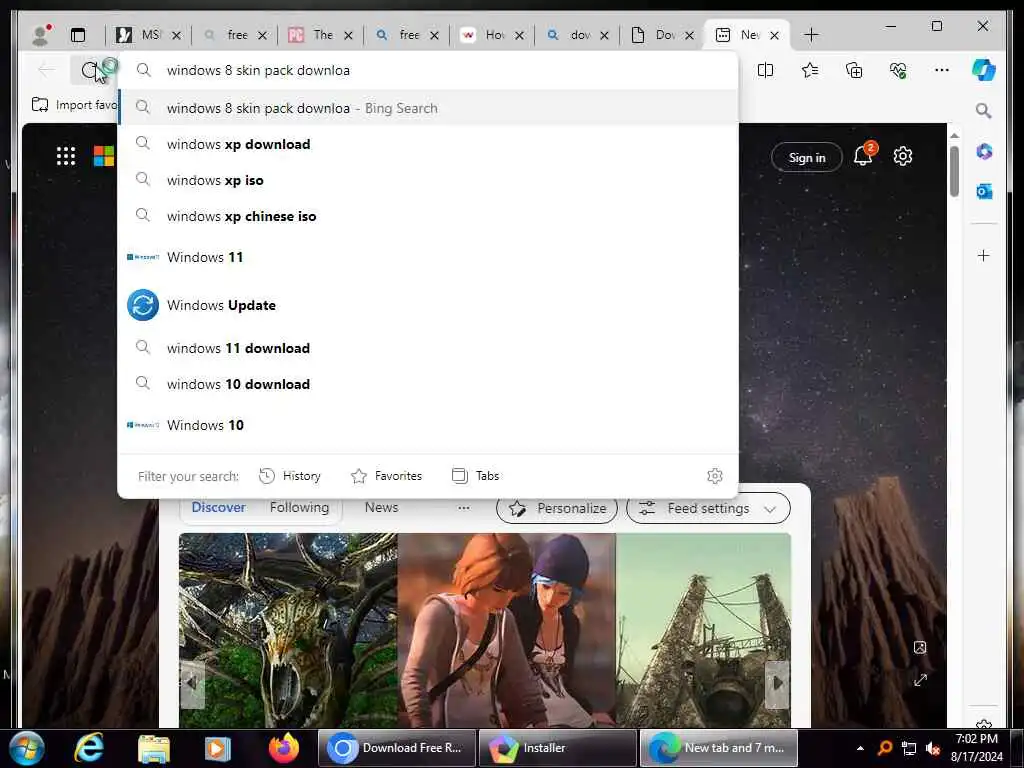Viewport: 1024px width, 768px height.
Task: Select the News feed tab
Action: pyautogui.click(x=381, y=507)
